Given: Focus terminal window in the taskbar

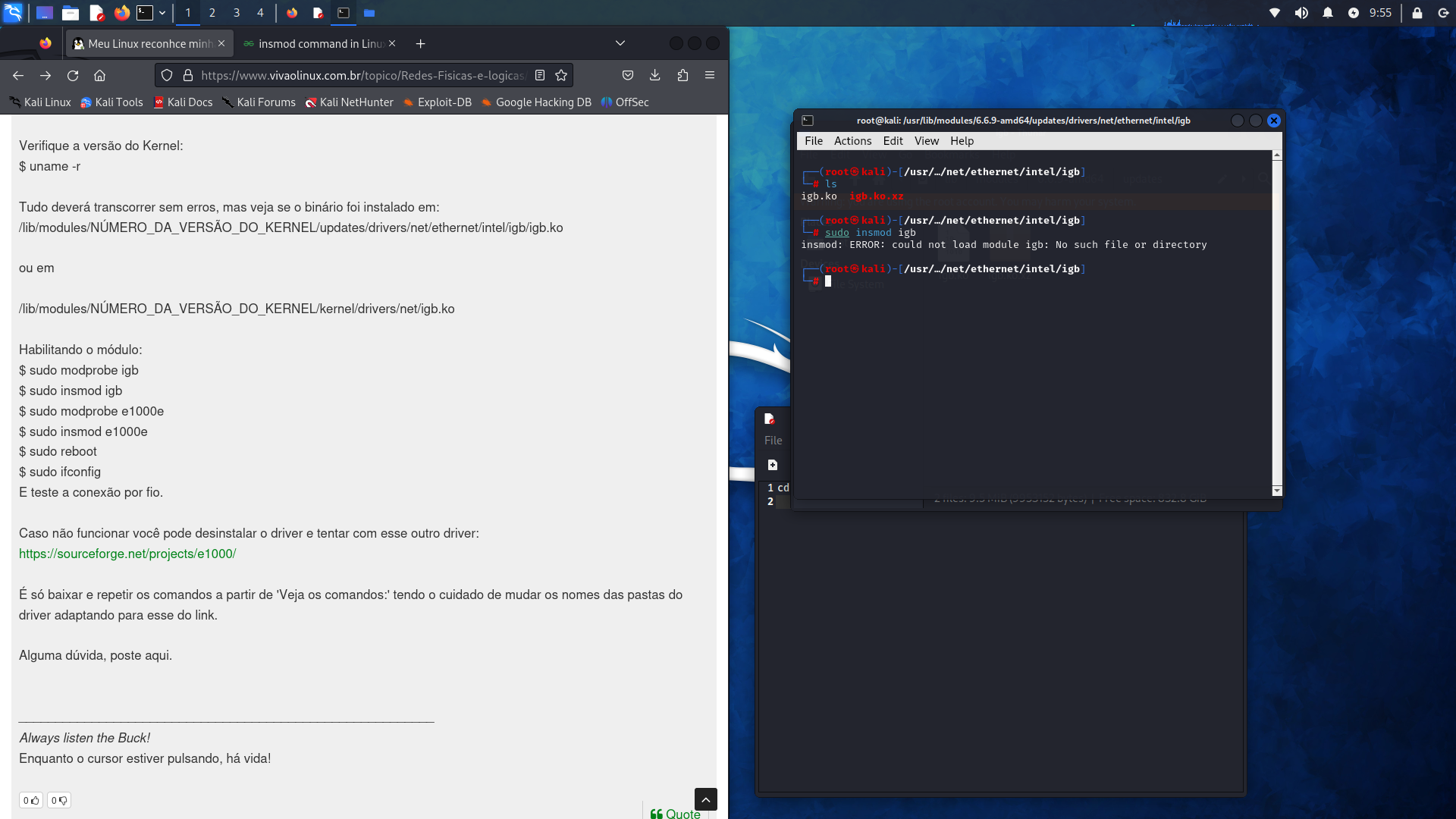Looking at the screenshot, I should 344,13.
